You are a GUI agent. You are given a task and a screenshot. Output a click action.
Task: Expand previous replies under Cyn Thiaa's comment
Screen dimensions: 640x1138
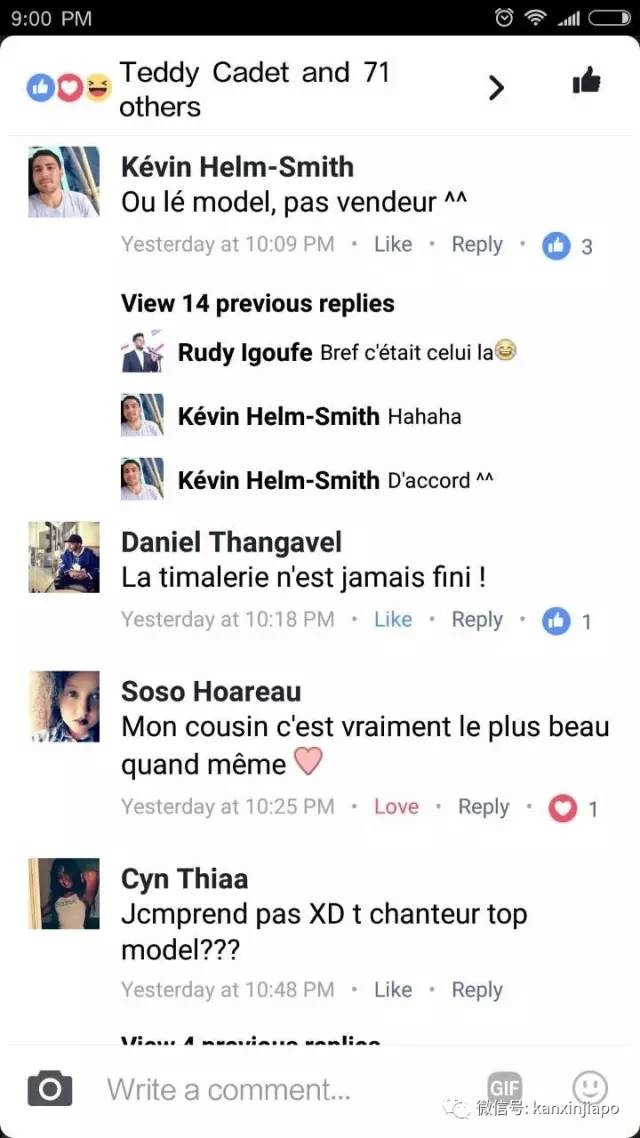pos(250,1042)
